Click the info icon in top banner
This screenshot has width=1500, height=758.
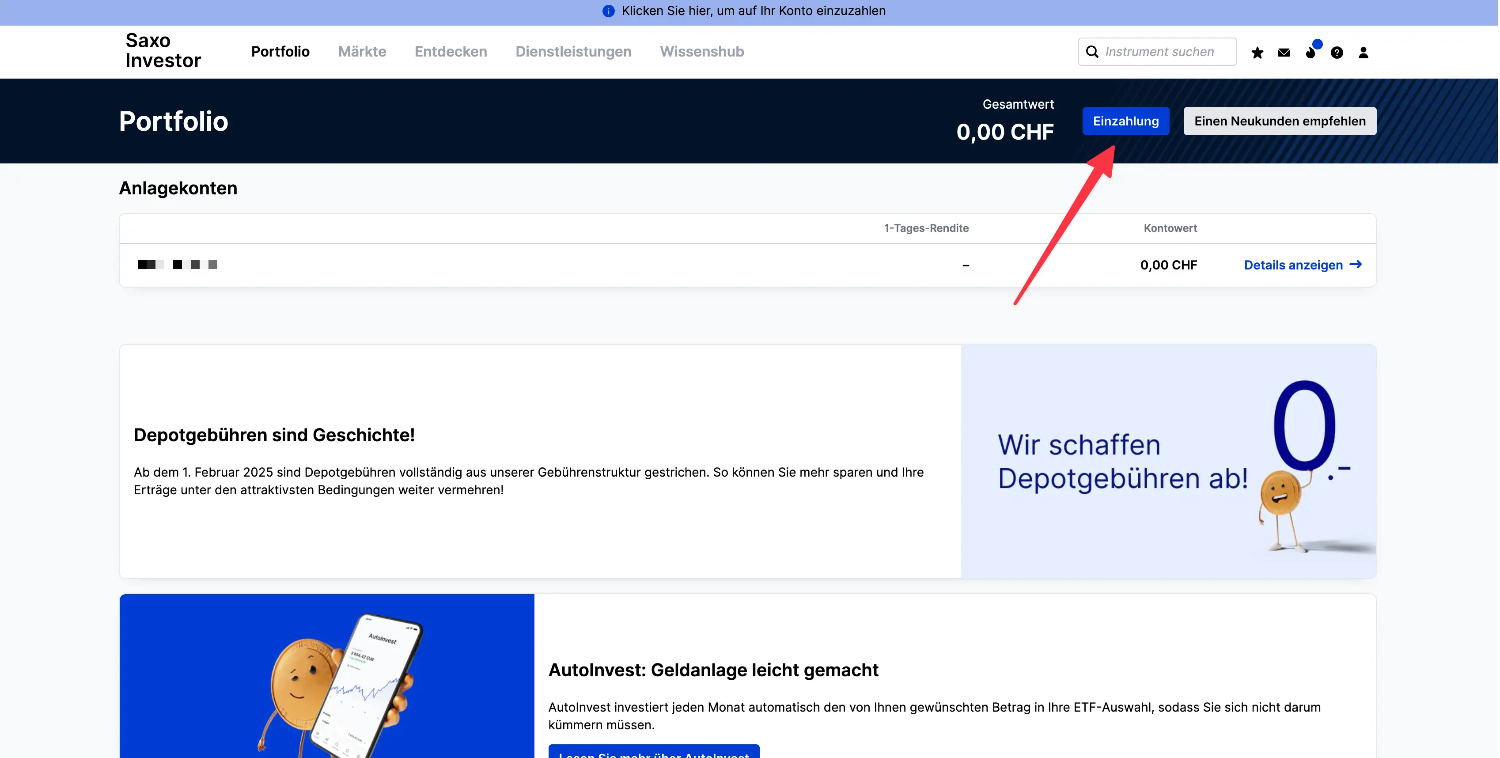608,11
